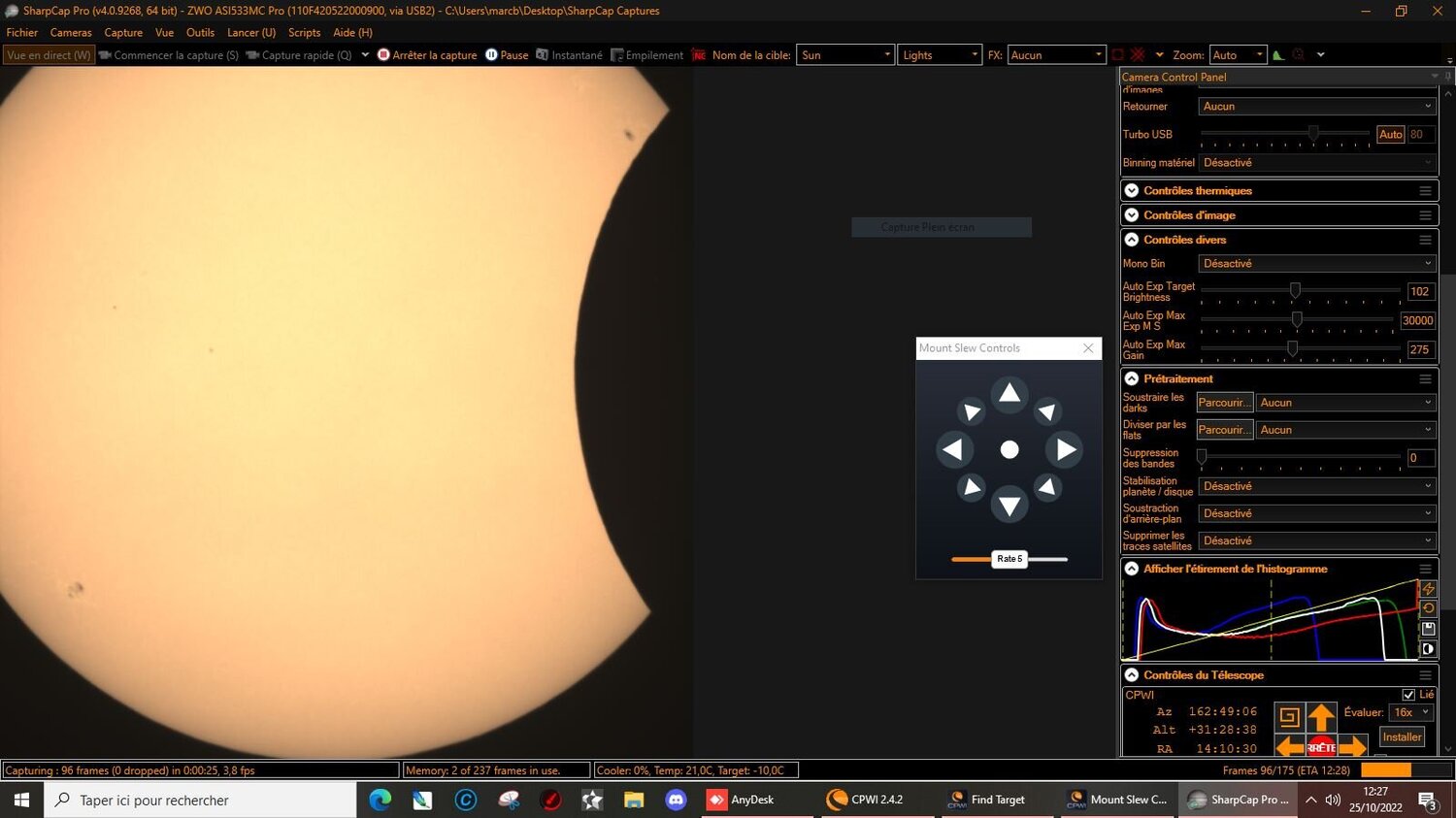Close the Mount Slew Controls window
The image size is (1456, 818).
coord(1088,348)
